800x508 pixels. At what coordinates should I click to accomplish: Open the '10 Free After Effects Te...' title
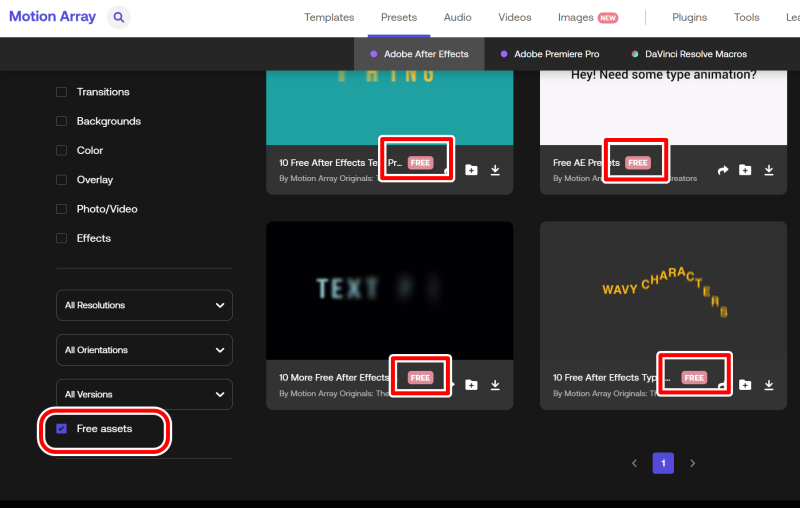pyautogui.click(x=340, y=163)
